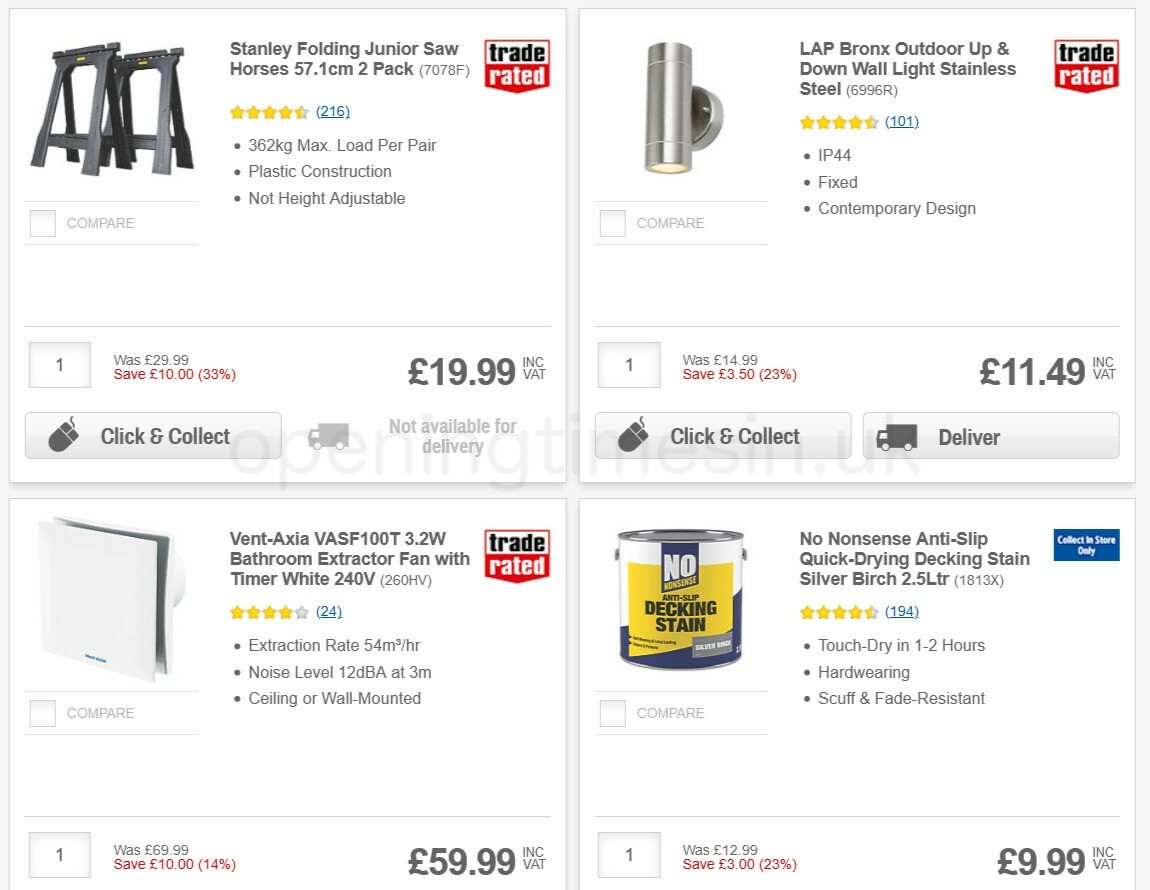
Task: Click the greyed-out delivery truck icon
Action: point(329,436)
